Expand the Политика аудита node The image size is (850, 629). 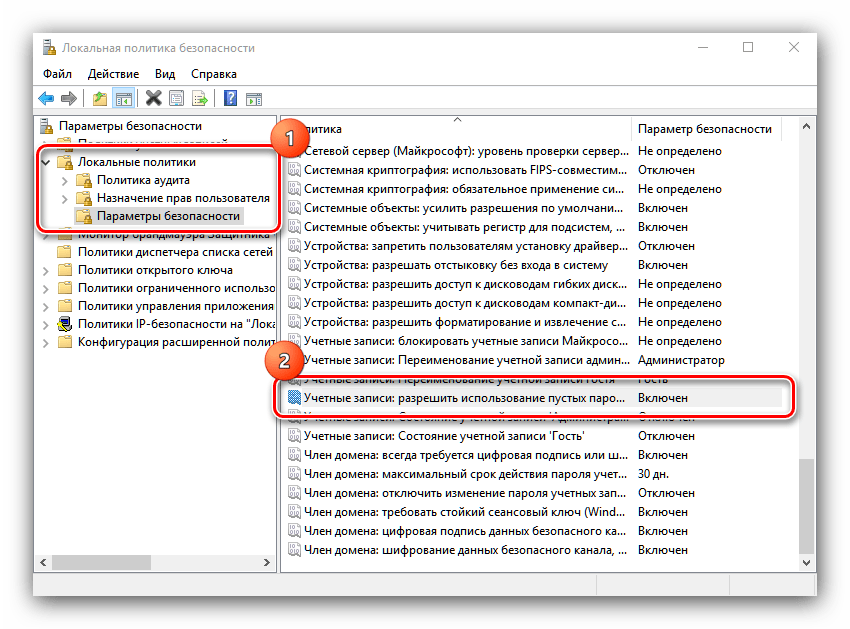pos(64,180)
